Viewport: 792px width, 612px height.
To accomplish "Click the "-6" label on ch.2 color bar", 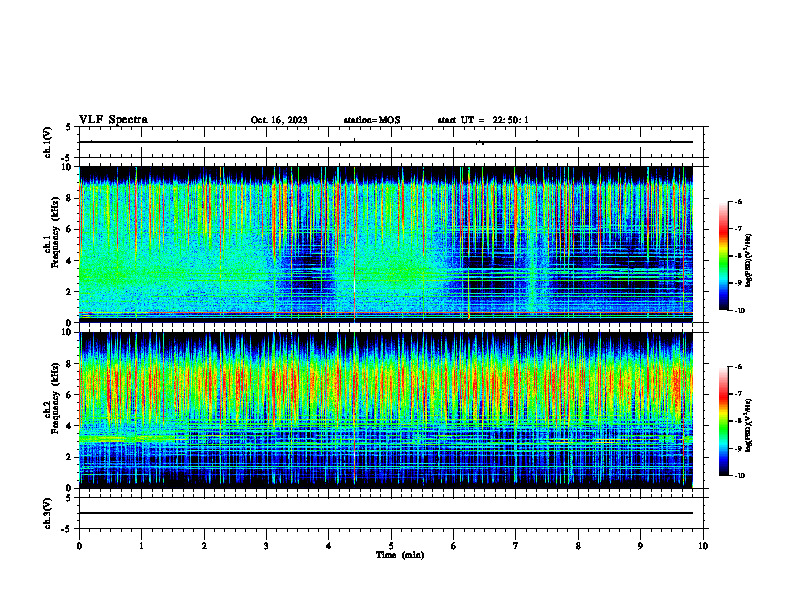I will pyautogui.click(x=738, y=367).
